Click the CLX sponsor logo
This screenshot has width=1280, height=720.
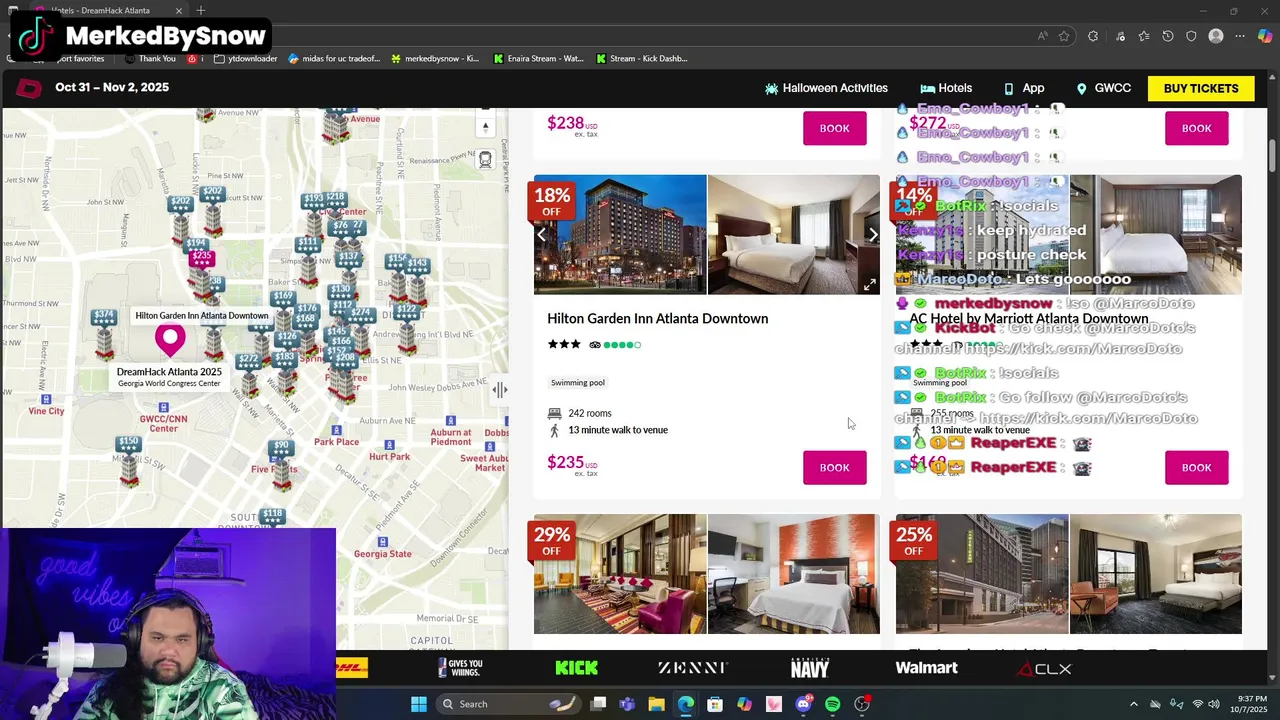1045,668
